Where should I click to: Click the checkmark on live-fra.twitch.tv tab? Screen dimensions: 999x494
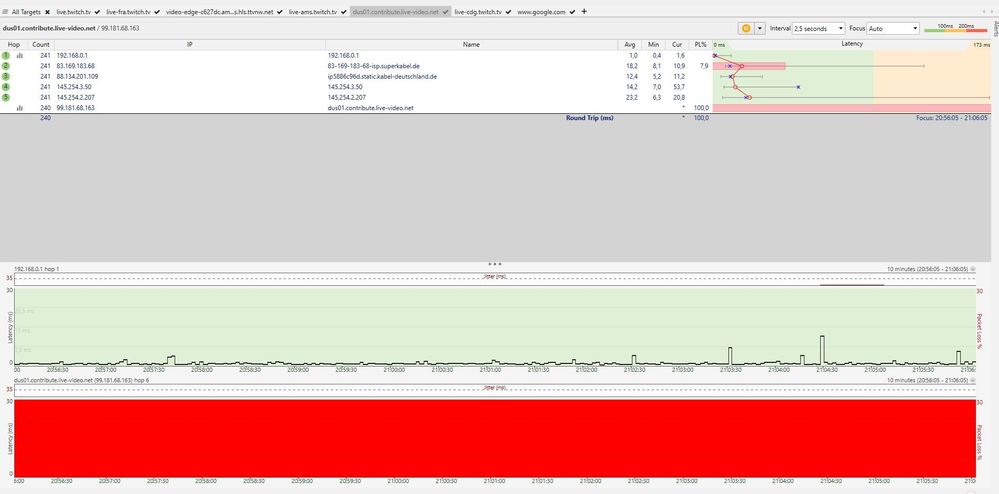156,11
